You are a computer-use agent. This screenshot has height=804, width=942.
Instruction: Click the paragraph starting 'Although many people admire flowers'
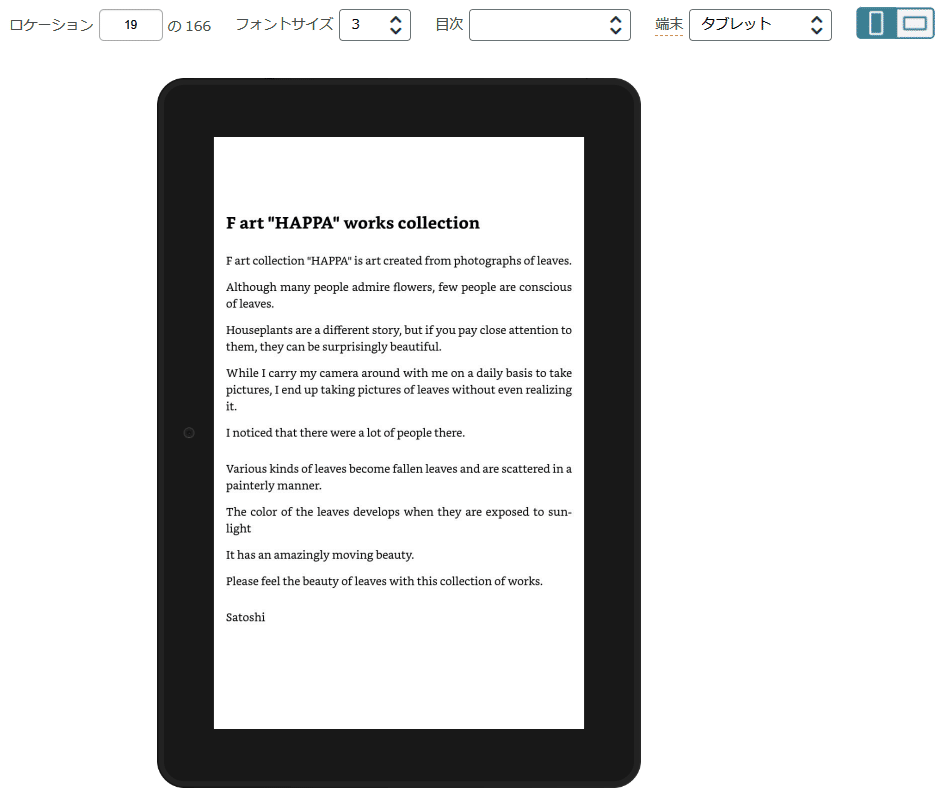click(399, 295)
